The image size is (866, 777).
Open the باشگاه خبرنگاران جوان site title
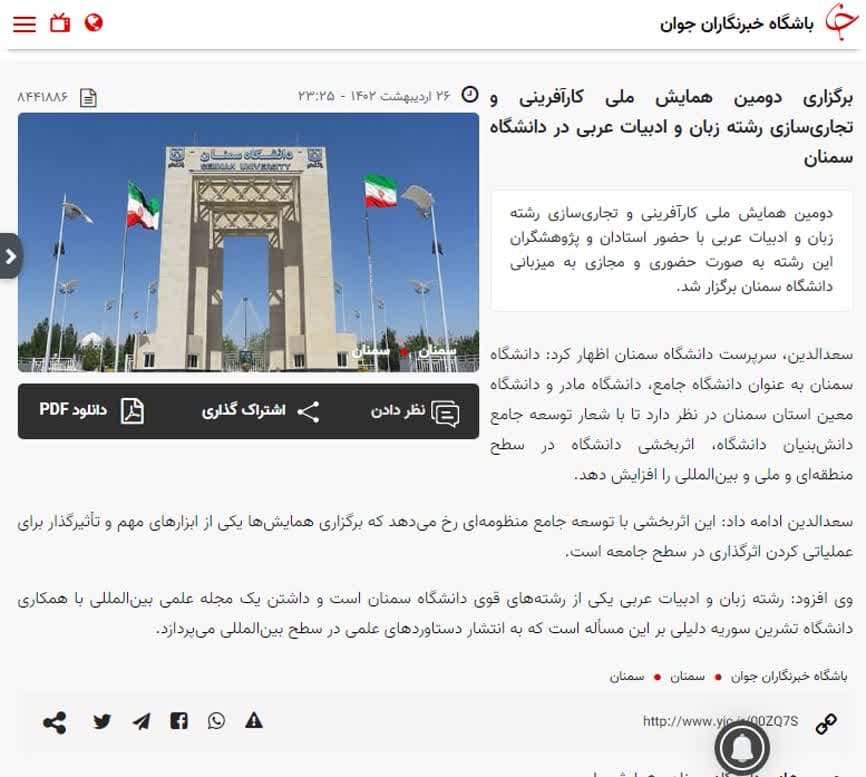point(736,24)
